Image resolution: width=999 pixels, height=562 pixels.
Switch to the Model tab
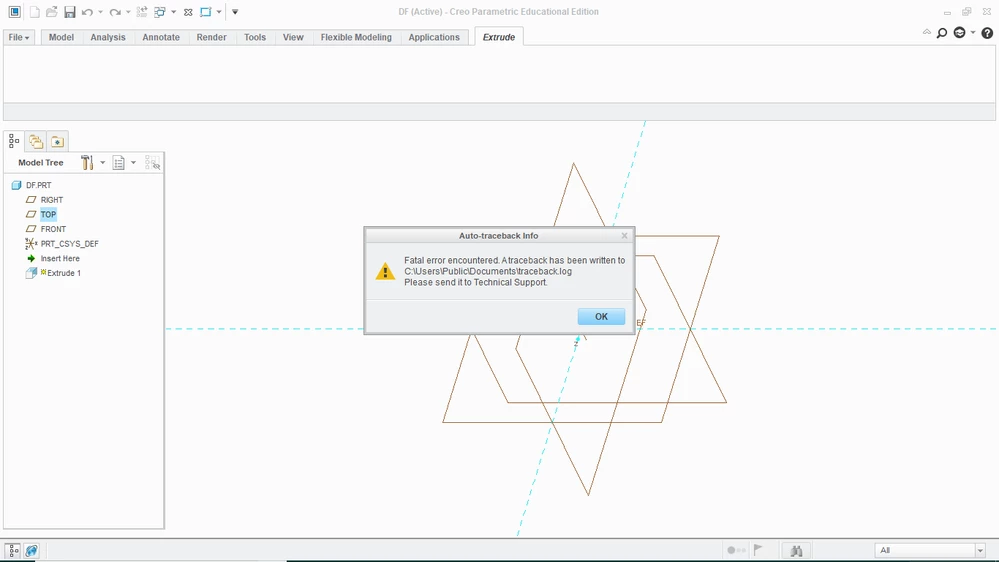(x=61, y=37)
